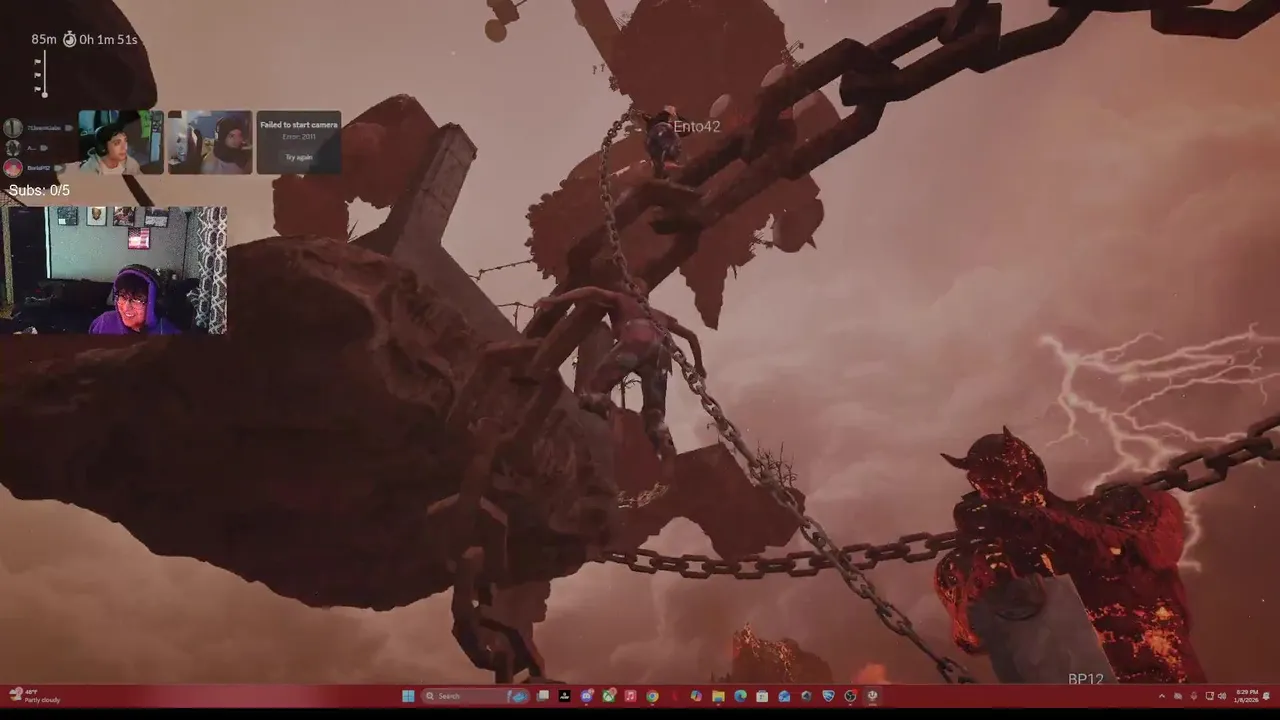Open Task View from the taskbar
The height and width of the screenshot is (720, 1280).
(x=543, y=696)
